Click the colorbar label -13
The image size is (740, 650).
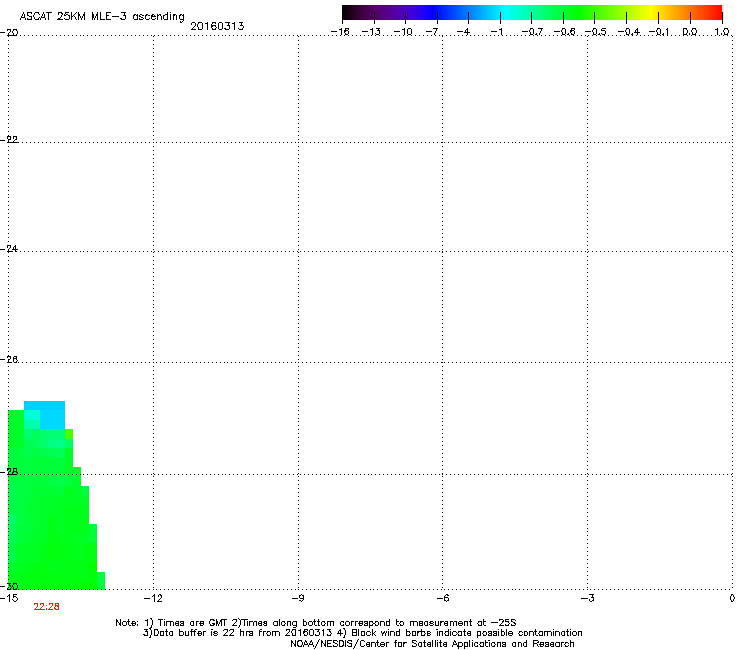tap(371, 32)
